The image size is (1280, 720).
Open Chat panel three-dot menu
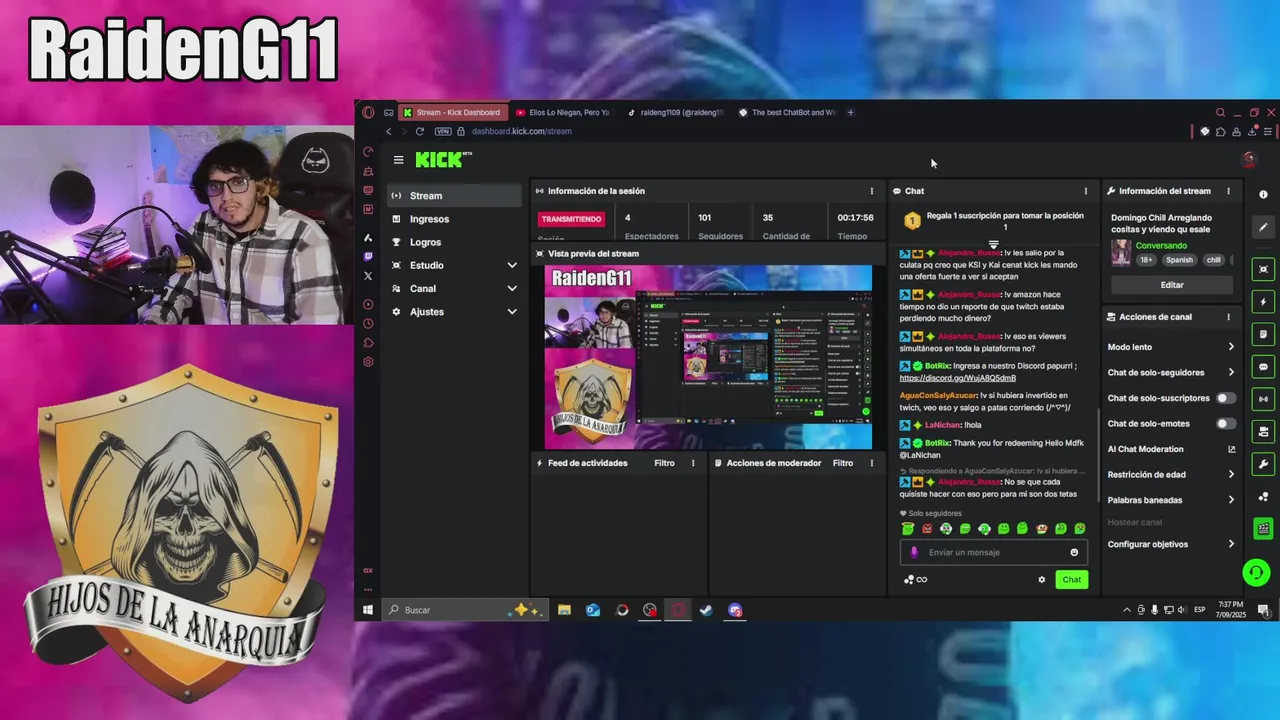click(1086, 191)
